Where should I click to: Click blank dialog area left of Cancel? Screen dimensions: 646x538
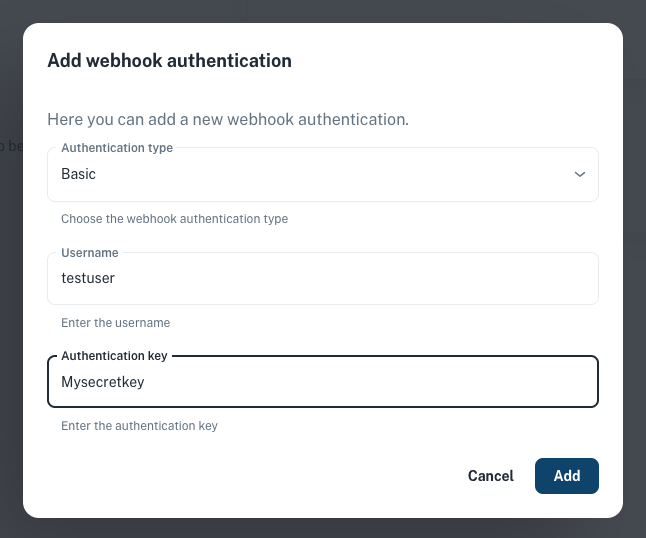[x=250, y=476]
